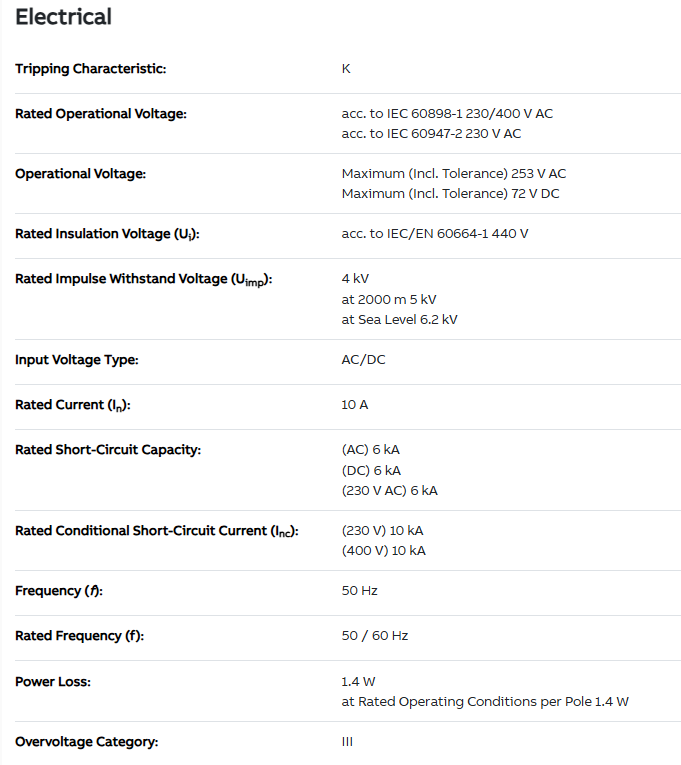The image size is (681, 765).
Task: Click the Overvoltage Category value III
Action: 347,742
